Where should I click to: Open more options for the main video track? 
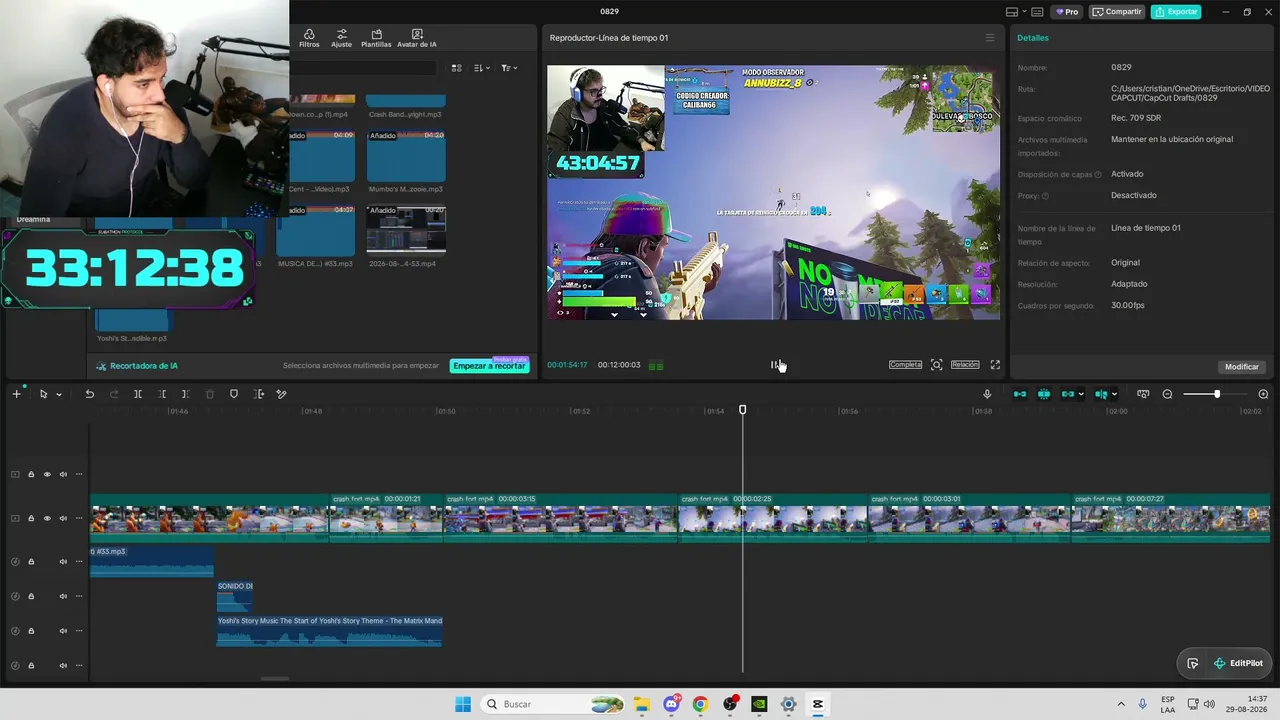(x=79, y=518)
